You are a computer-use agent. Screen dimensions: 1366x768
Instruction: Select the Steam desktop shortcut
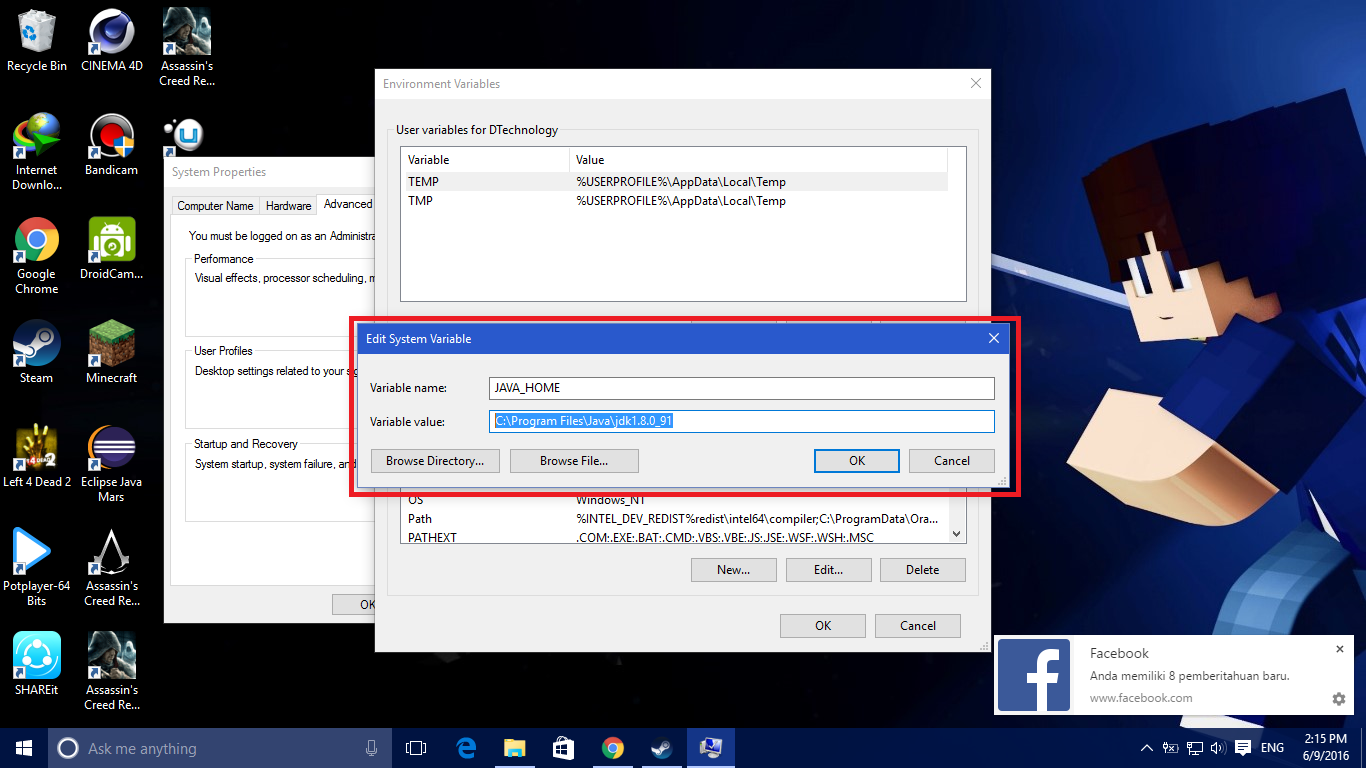(x=37, y=353)
